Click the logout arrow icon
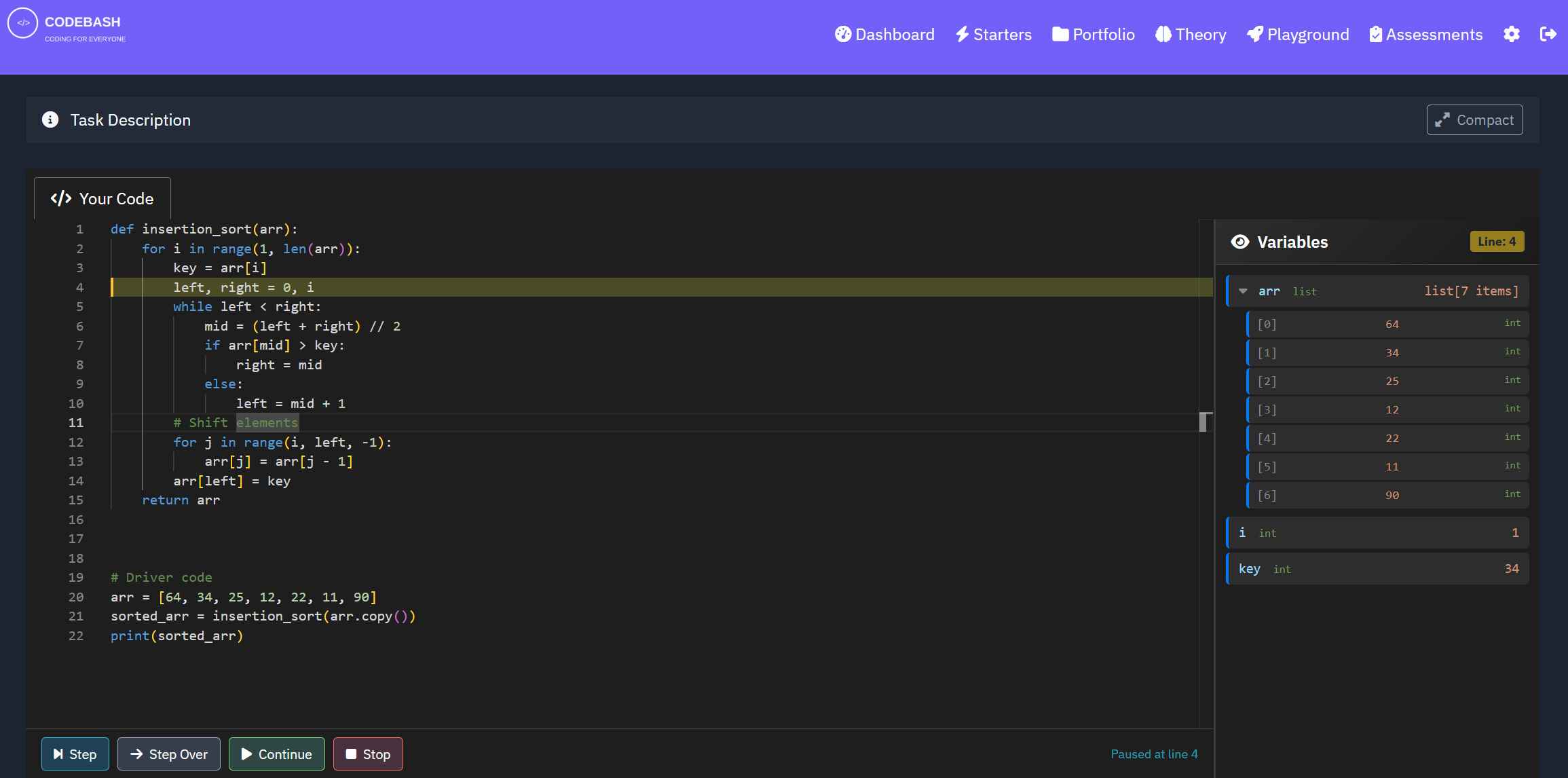The height and width of the screenshot is (778, 1568). pos(1548,35)
